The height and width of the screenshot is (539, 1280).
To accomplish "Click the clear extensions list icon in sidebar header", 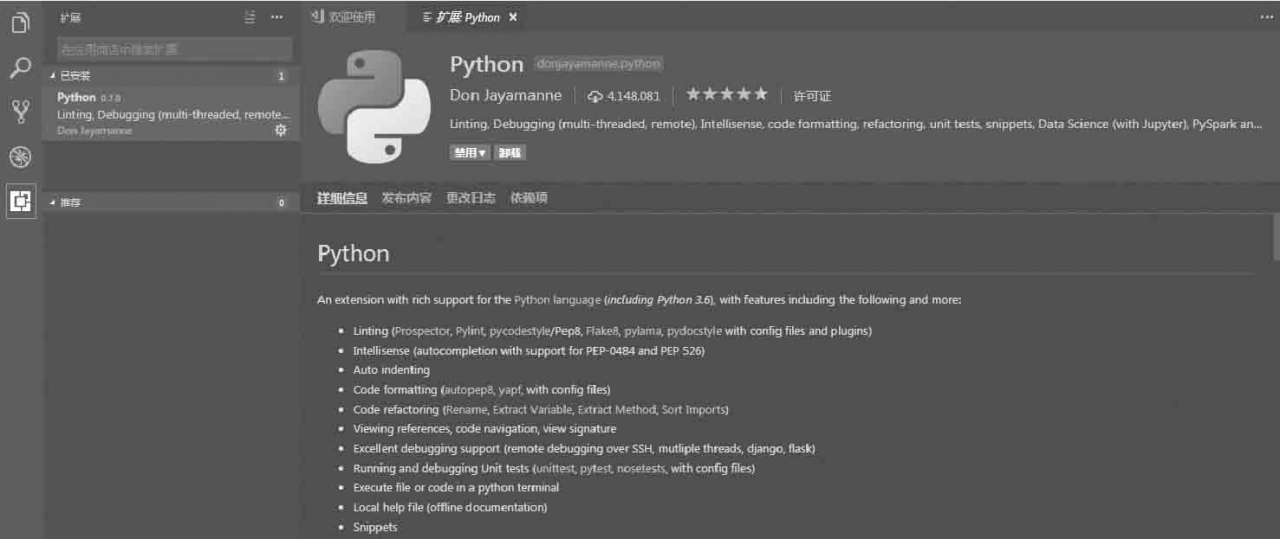I will tap(250, 17).
